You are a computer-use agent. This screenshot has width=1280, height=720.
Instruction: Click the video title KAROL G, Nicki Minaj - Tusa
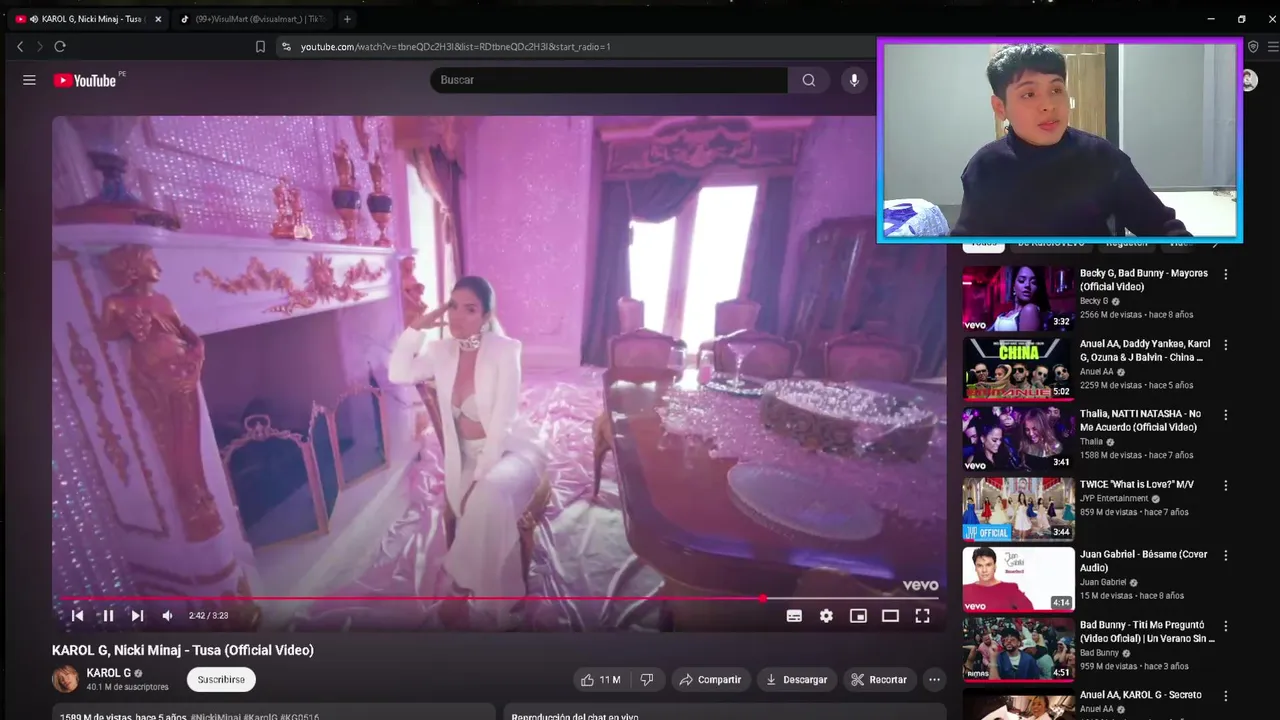(x=183, y=650)
